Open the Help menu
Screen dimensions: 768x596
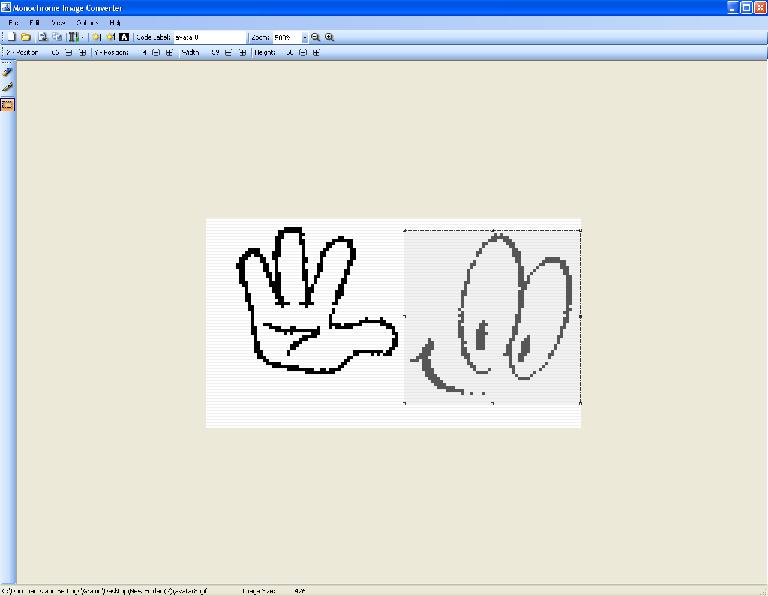pos(115,23)
